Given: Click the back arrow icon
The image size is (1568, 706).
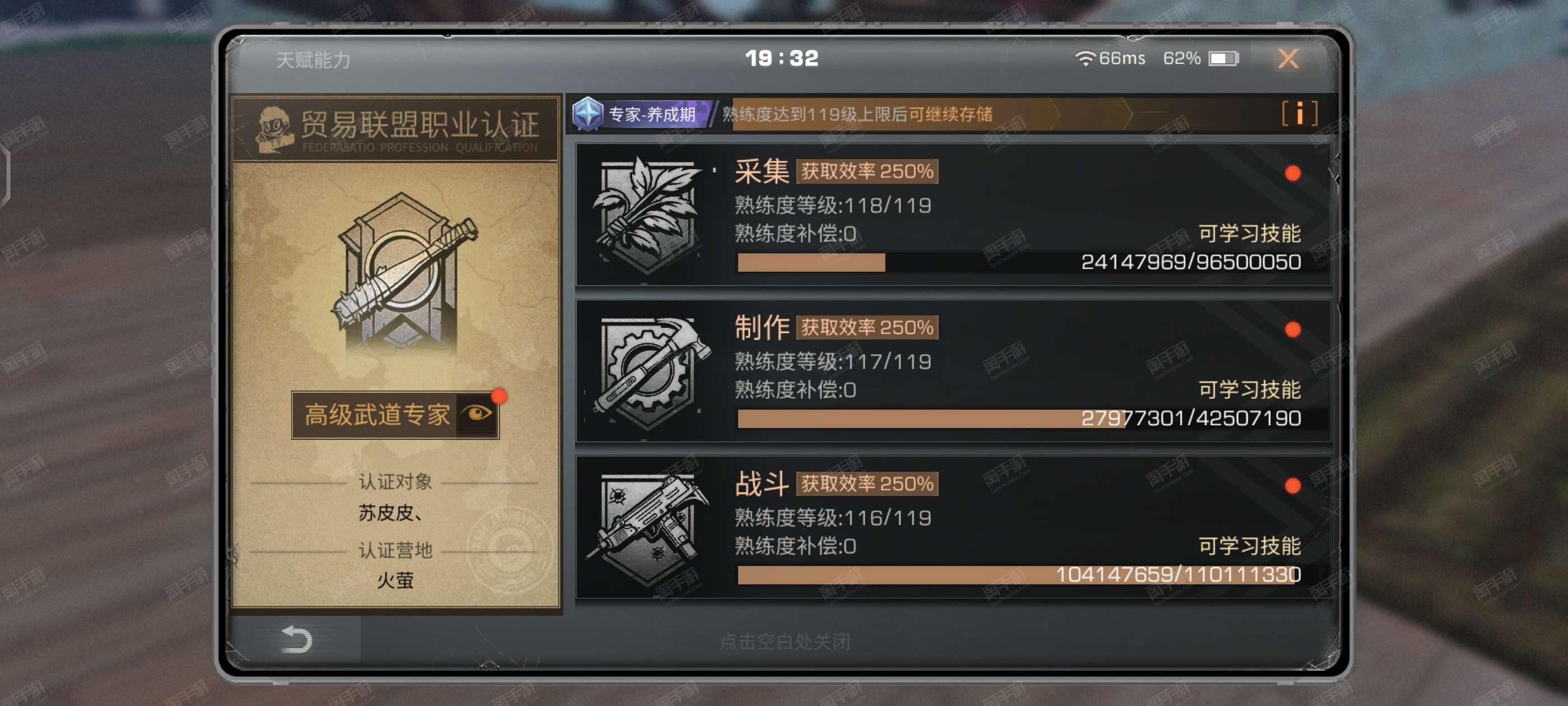Looking at the screenshot, I should [x=296, y=639].
